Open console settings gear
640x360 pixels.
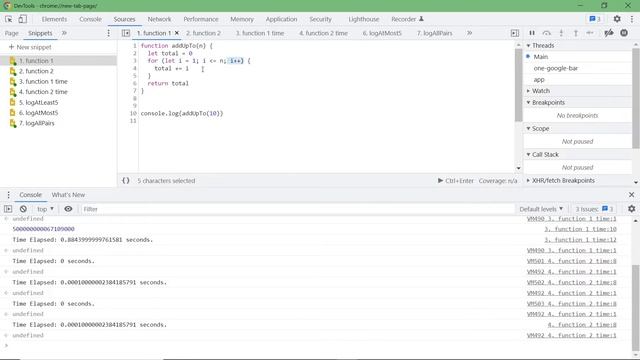(x=631, y=209)
